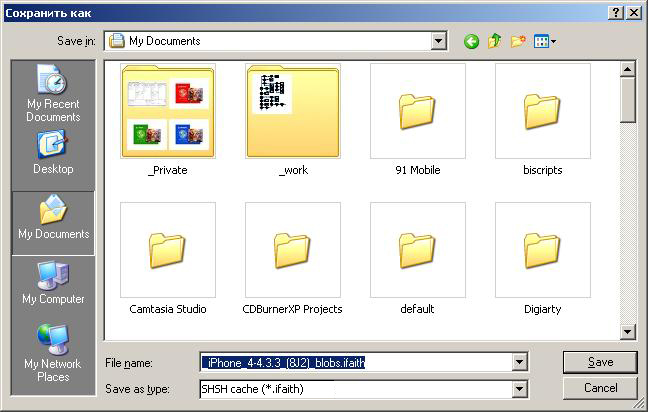Close the Save As dialog
The width and height of the screenshot is (648, 412).
pos(634,13)
